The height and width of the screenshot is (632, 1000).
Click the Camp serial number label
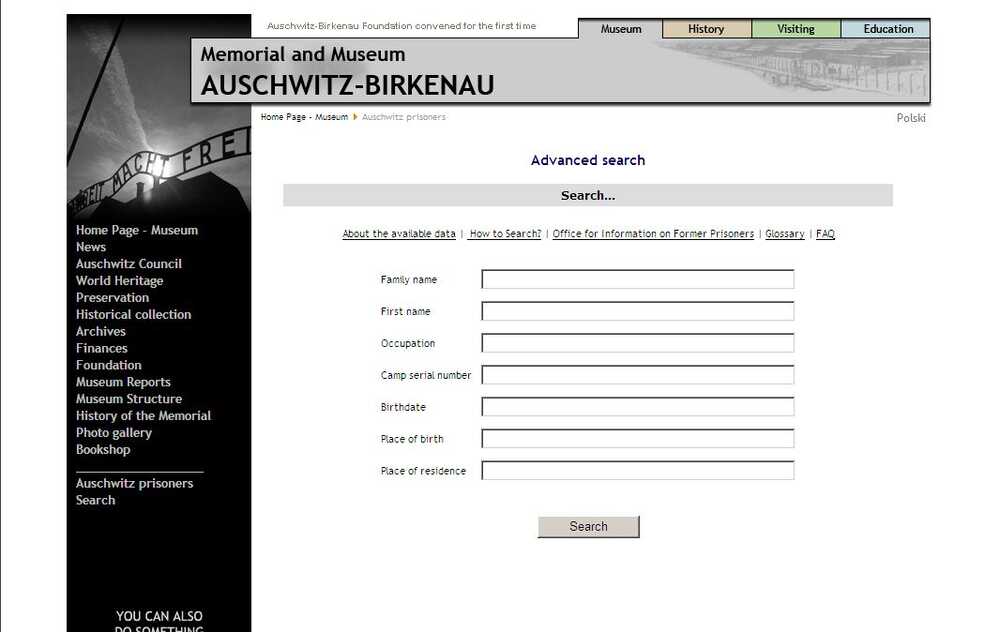point(426,376)
